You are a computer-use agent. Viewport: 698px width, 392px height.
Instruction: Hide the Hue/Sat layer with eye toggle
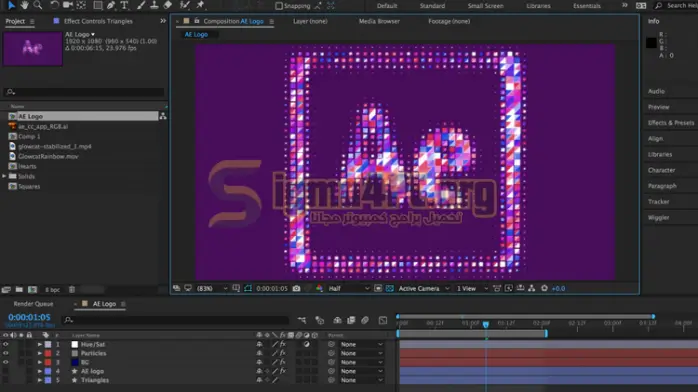(x=5, y=344)
